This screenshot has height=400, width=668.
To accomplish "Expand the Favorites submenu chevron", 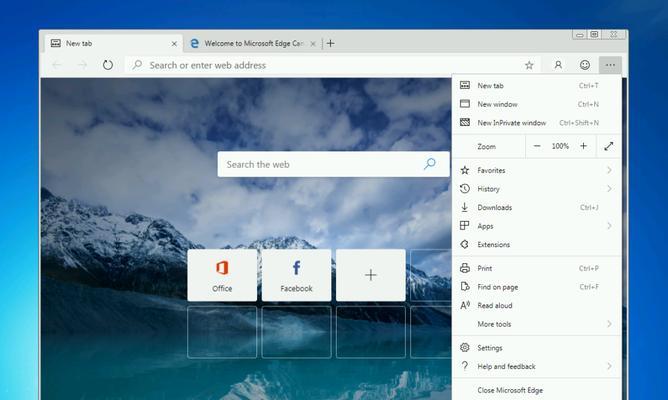I will 609,170.
